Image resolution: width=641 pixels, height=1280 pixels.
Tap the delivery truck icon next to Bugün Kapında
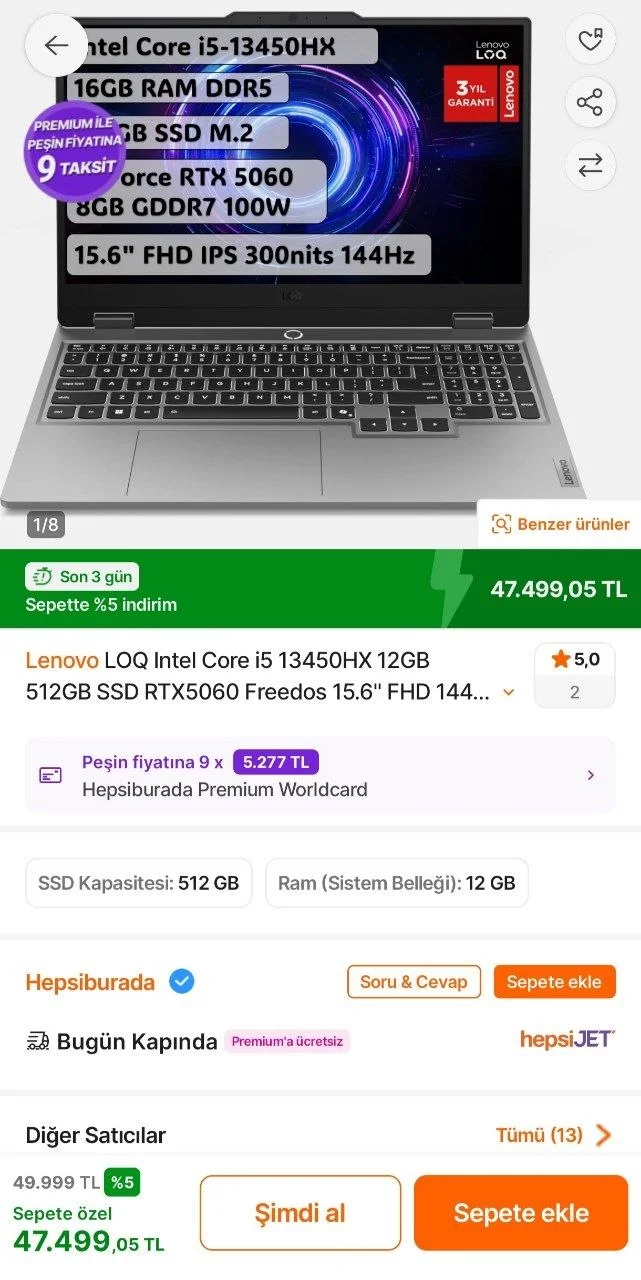[x=38, y=1041]
